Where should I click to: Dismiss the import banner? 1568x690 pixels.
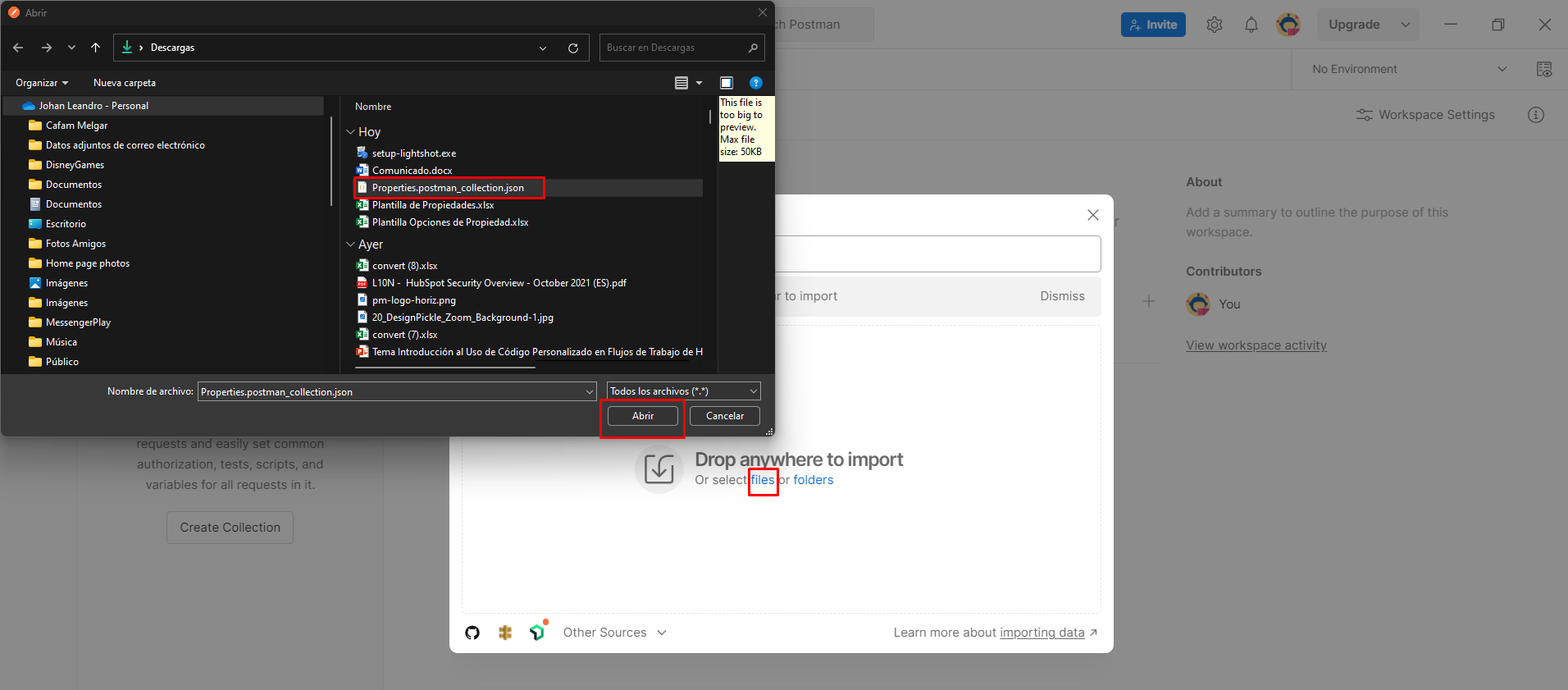pos(1062,296)
